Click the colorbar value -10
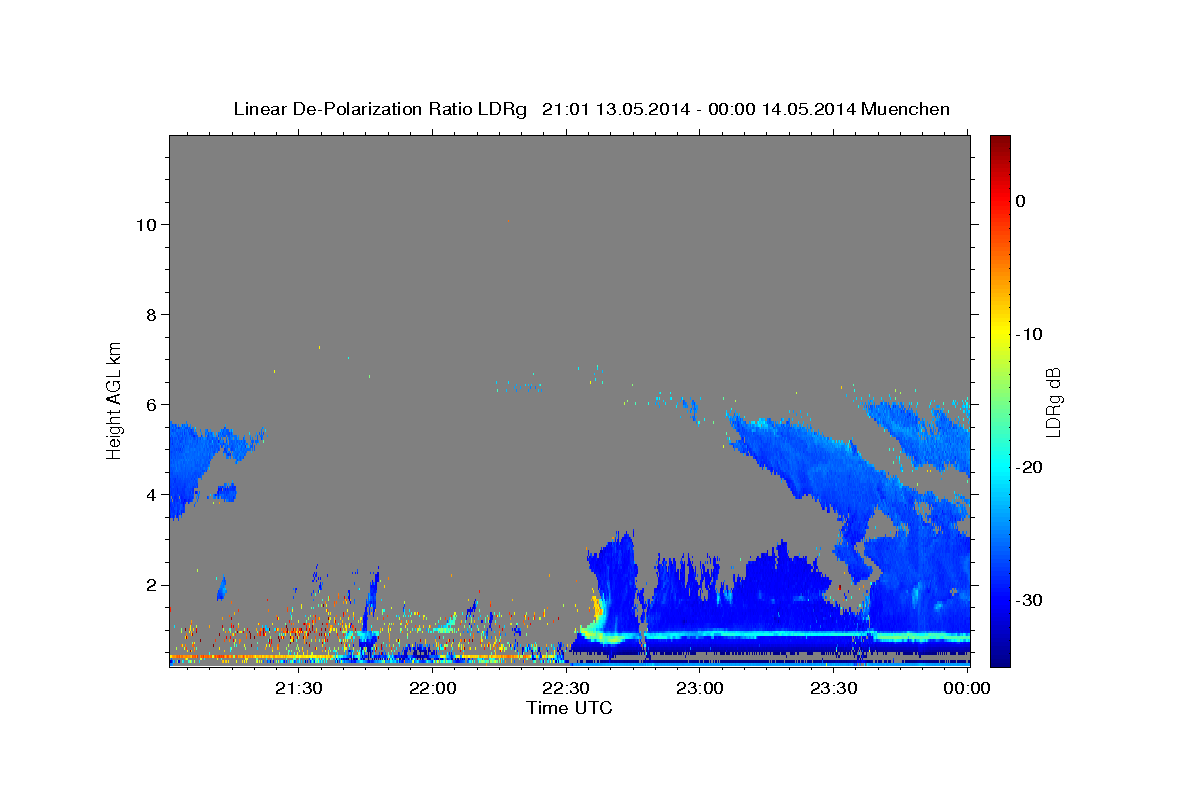Image resolution: width=1200 pixels, height=800 pixels. [x=1028, y=334]
